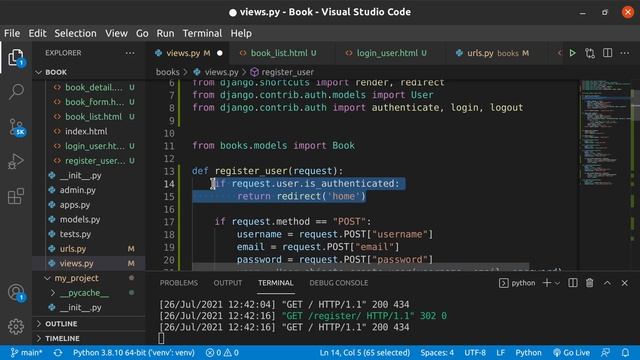Expand the __pycache__ folder
This screenshot has width=640, height=360.
click(89, 293)
